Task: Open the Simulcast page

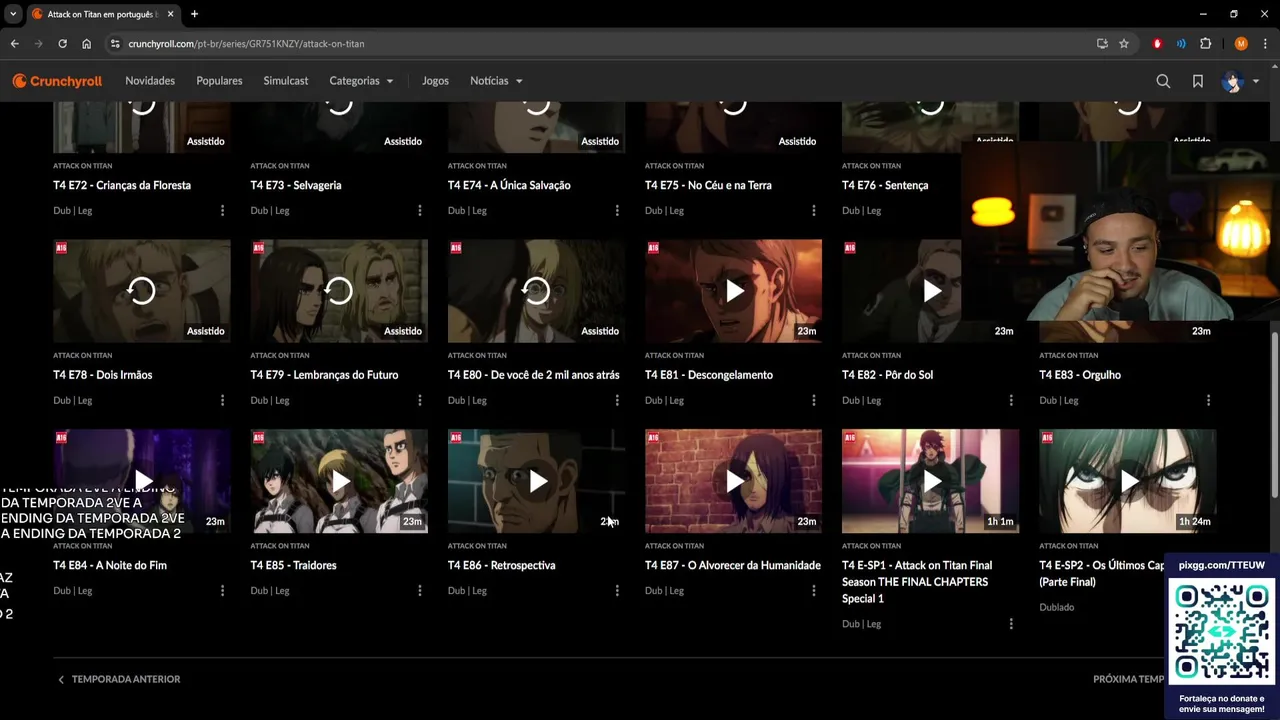Action: click(286, 81)
